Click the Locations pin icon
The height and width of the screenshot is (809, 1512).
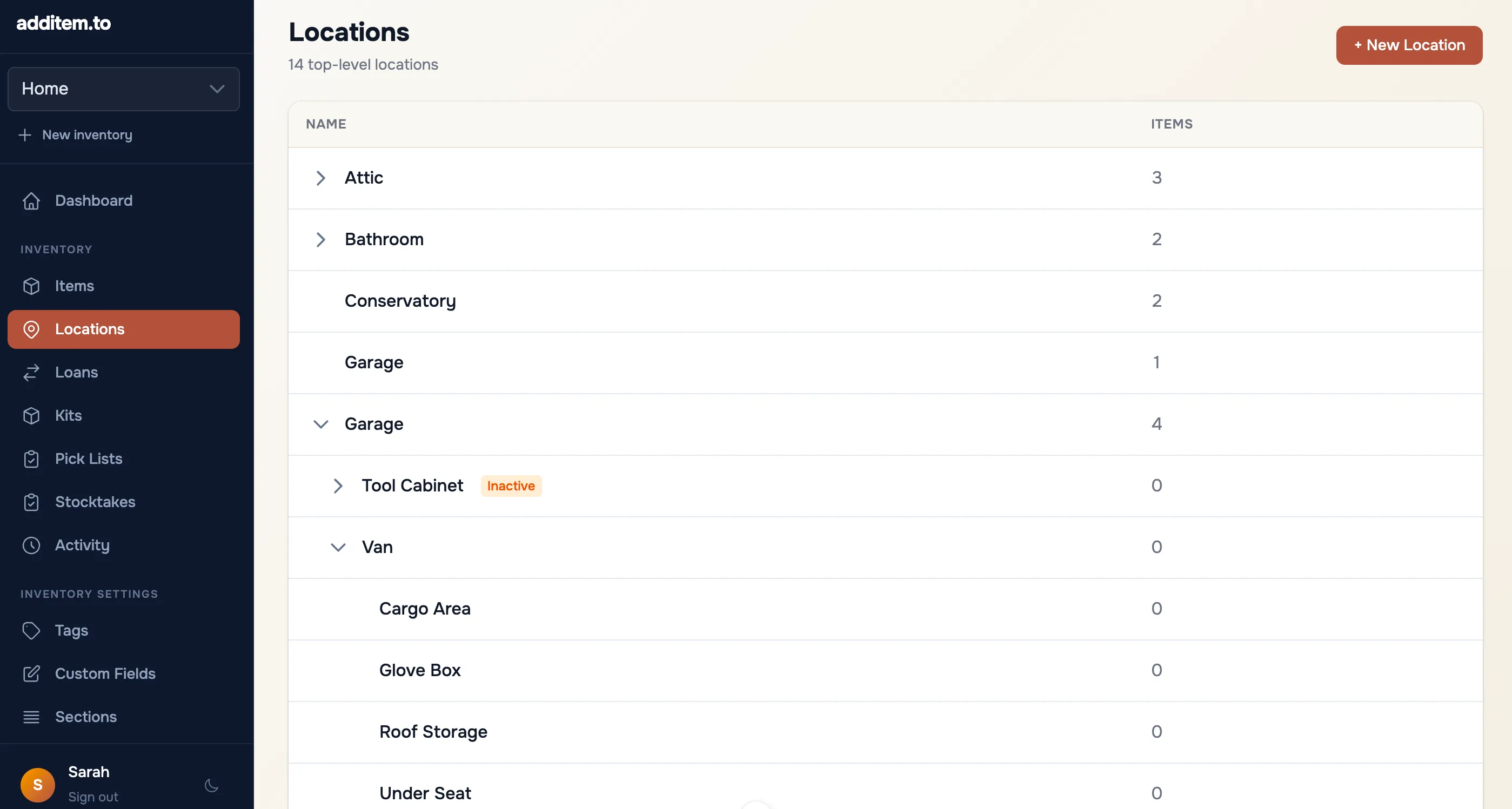[31, 329]
